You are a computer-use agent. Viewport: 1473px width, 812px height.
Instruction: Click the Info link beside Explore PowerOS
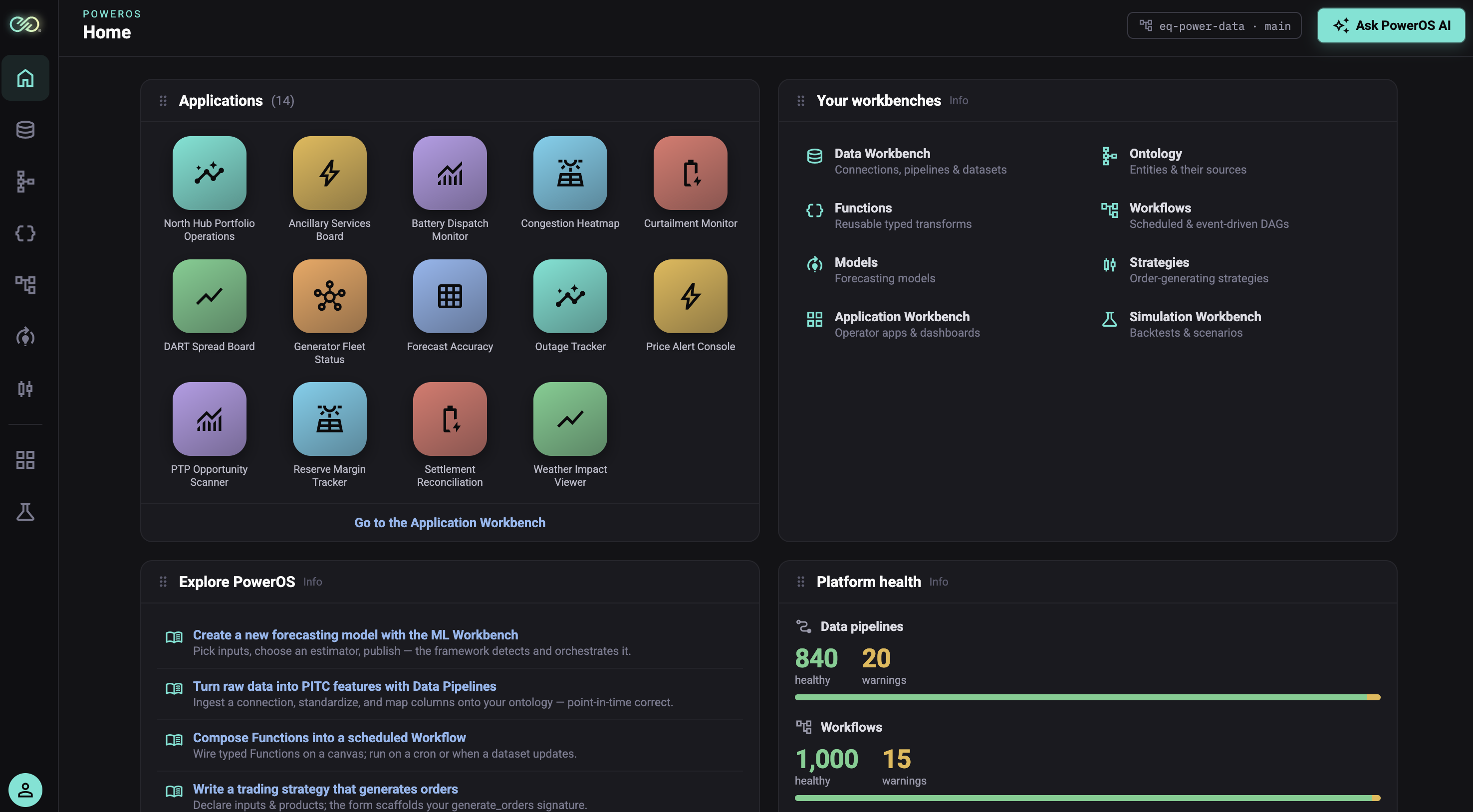point(313,582)
